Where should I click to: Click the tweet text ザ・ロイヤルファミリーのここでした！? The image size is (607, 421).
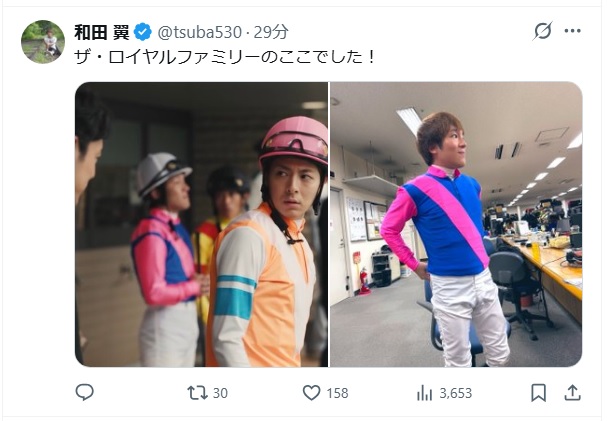point(225,57)
